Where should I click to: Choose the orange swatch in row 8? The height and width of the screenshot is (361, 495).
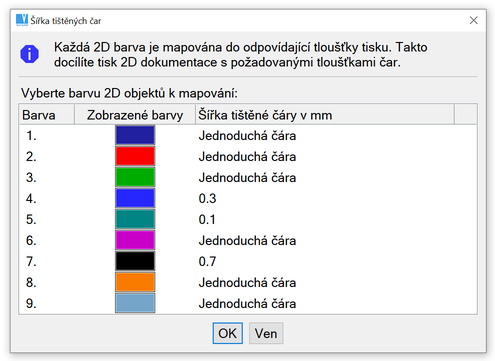(x=135, y=282)
